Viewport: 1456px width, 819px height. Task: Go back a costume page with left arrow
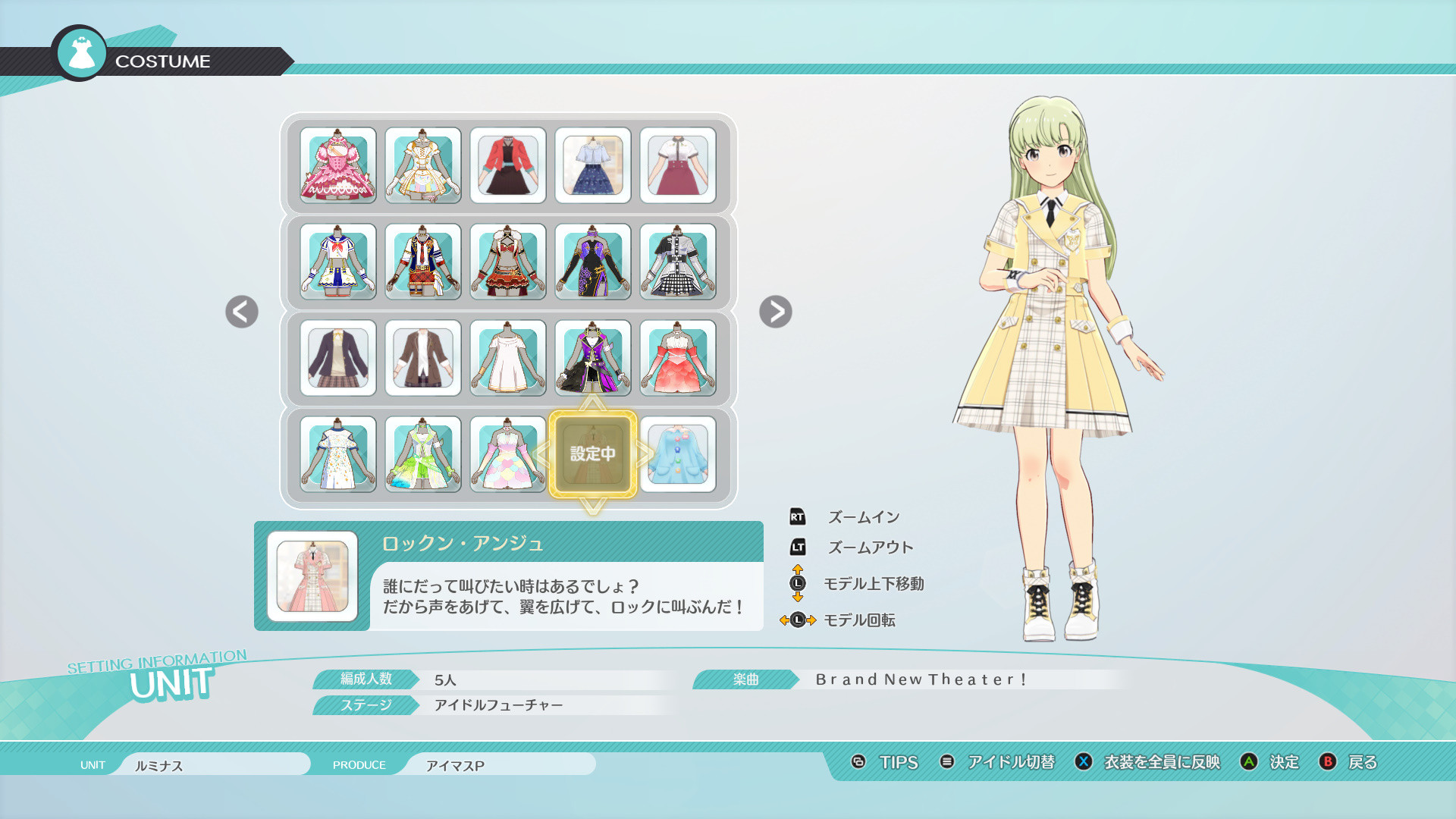tap(241, 312)
